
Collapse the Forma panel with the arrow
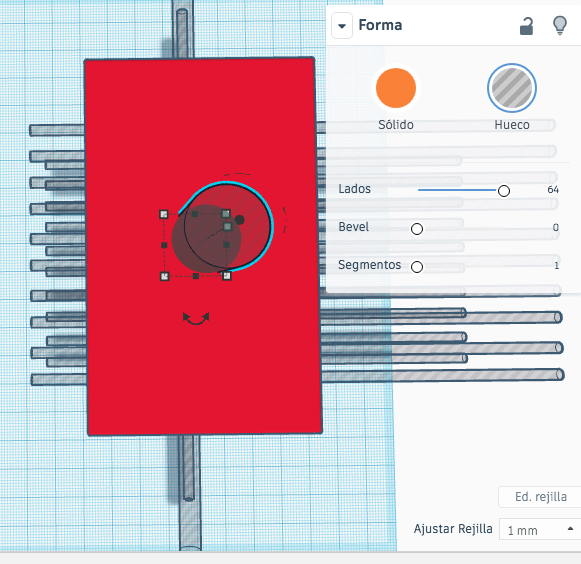click(x=342, y=26)
